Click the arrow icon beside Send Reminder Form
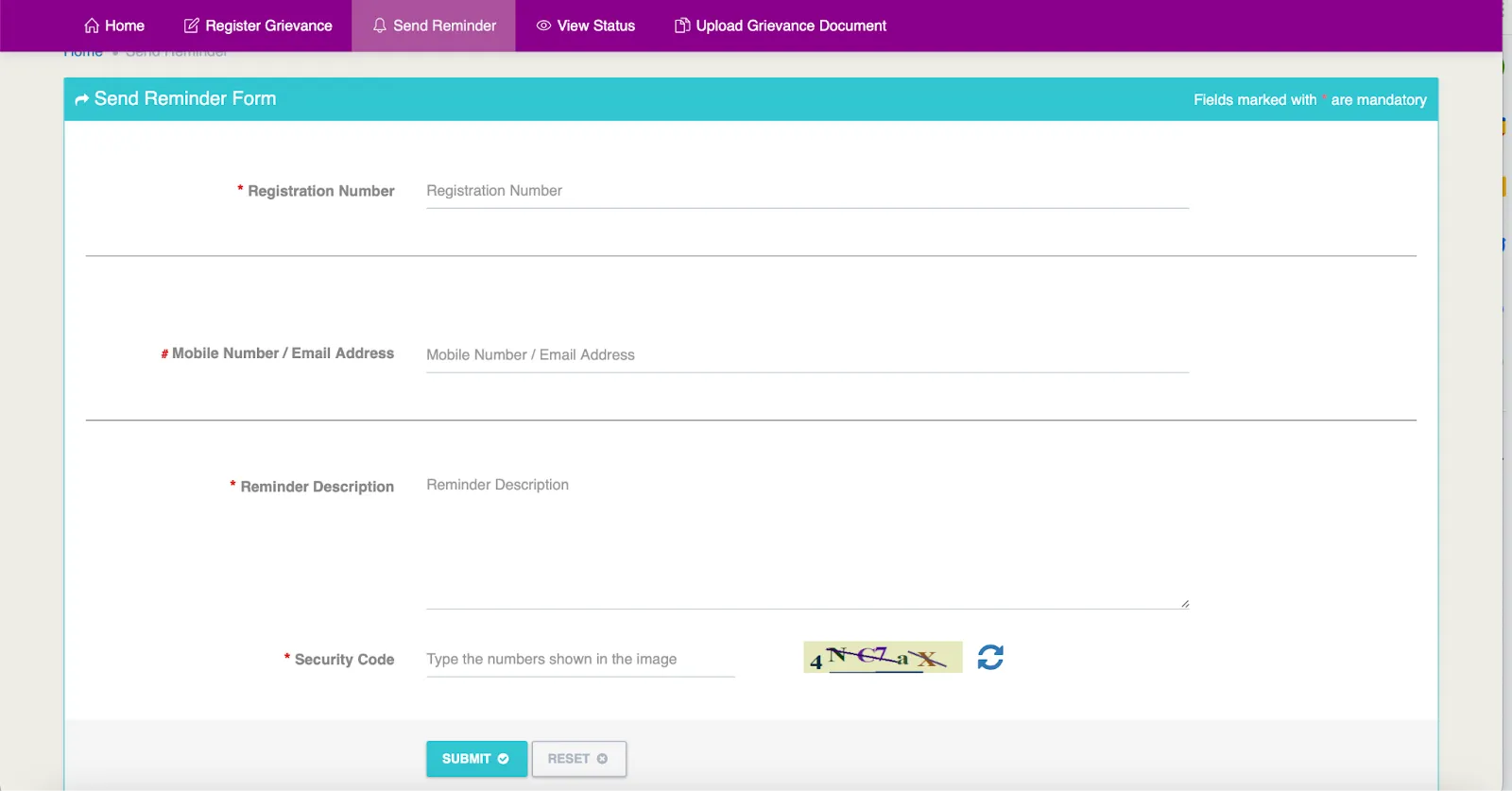The height and width of the screenshot is (791, 1512). (x=81, y=99)
